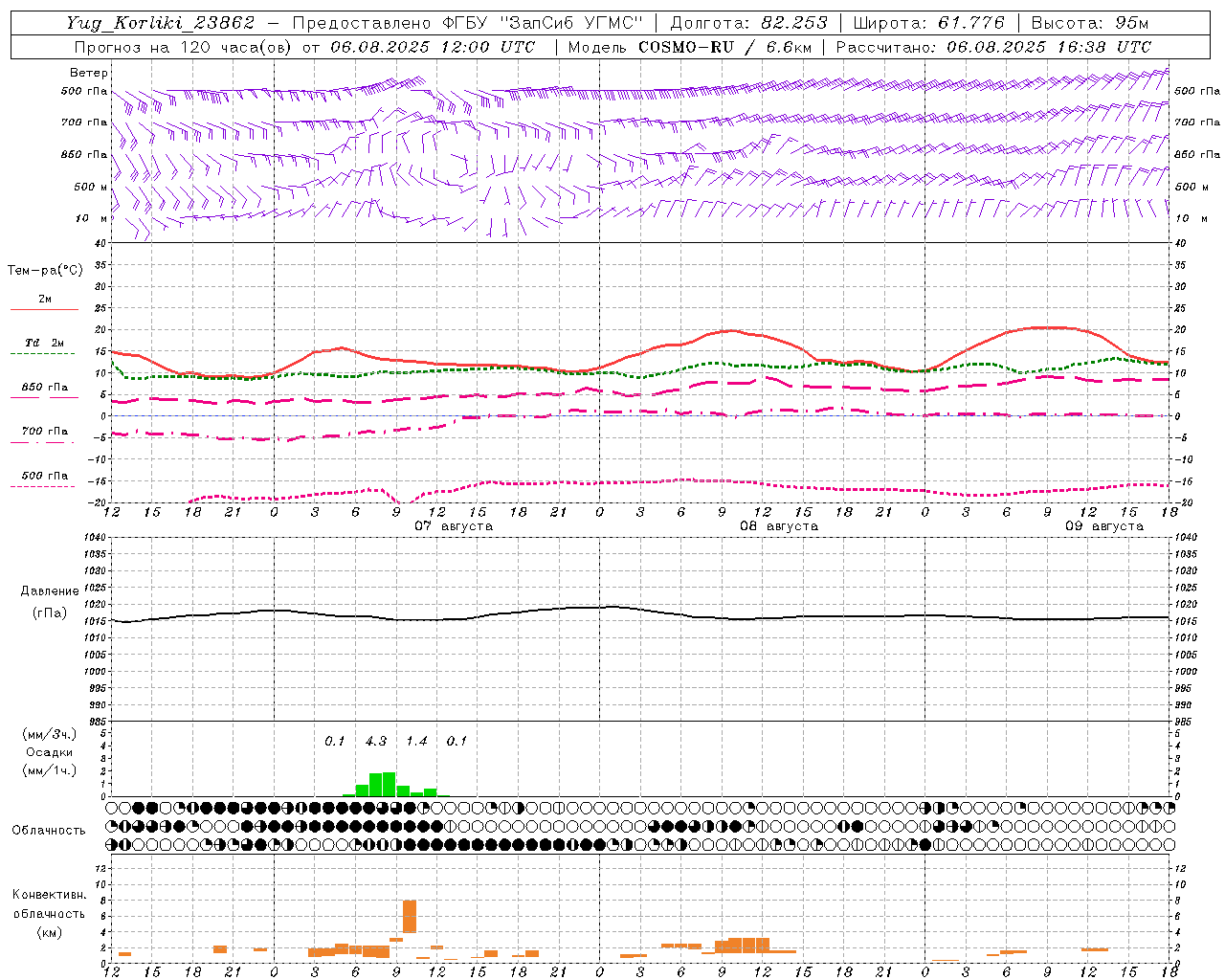Viewport: 1225px width, 980px height.
Task: Click the forecast start 06.08.2025 12:00 UTC
Action: click(433, 47)
